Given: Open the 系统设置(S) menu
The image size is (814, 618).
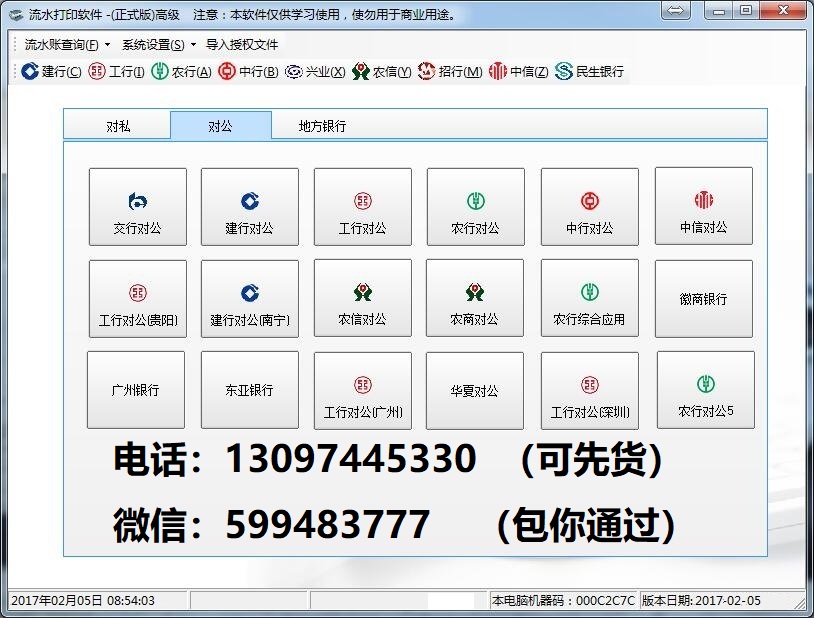Looking at the screenshot, I should 153,45.
